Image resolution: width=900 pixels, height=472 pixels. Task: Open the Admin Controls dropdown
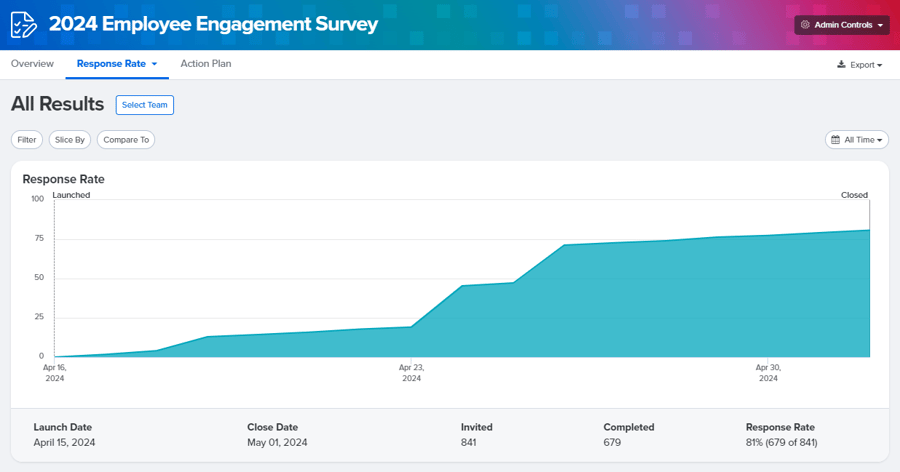(x=842, y=25)
